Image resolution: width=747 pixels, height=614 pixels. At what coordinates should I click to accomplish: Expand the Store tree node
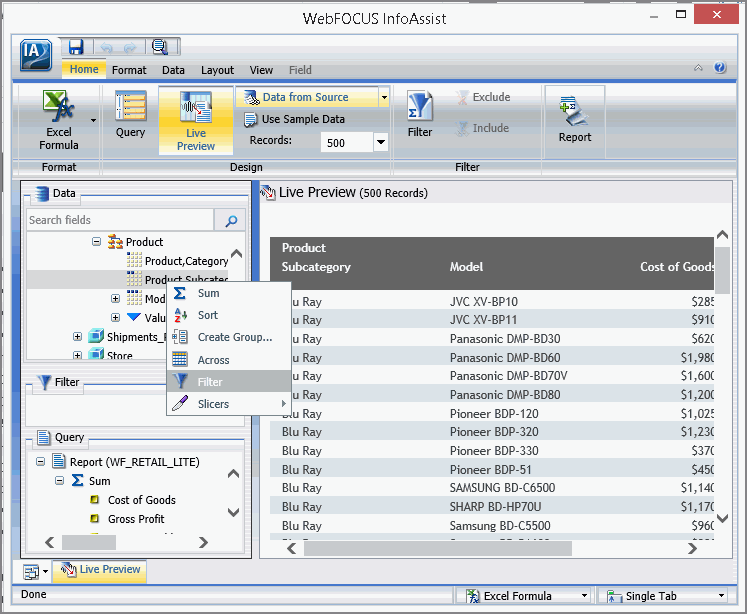click(77, 355)
